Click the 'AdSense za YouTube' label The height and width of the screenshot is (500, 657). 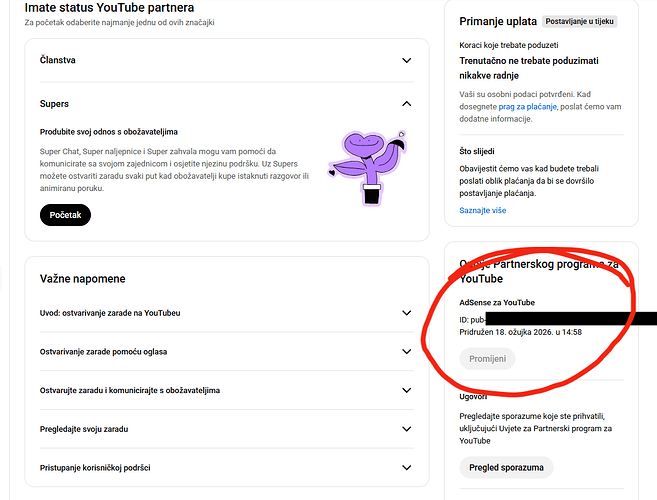tap(497, 302)
